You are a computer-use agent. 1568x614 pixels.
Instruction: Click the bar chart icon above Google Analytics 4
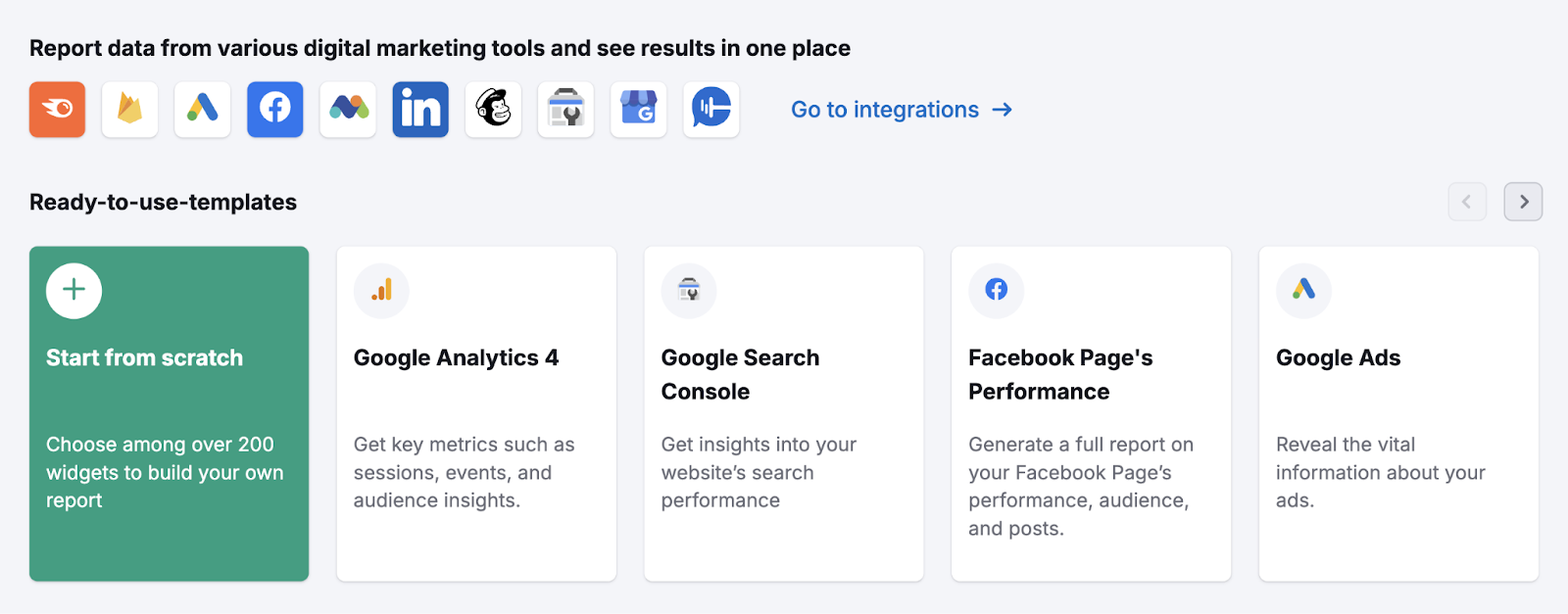click(x=380, y=290)
